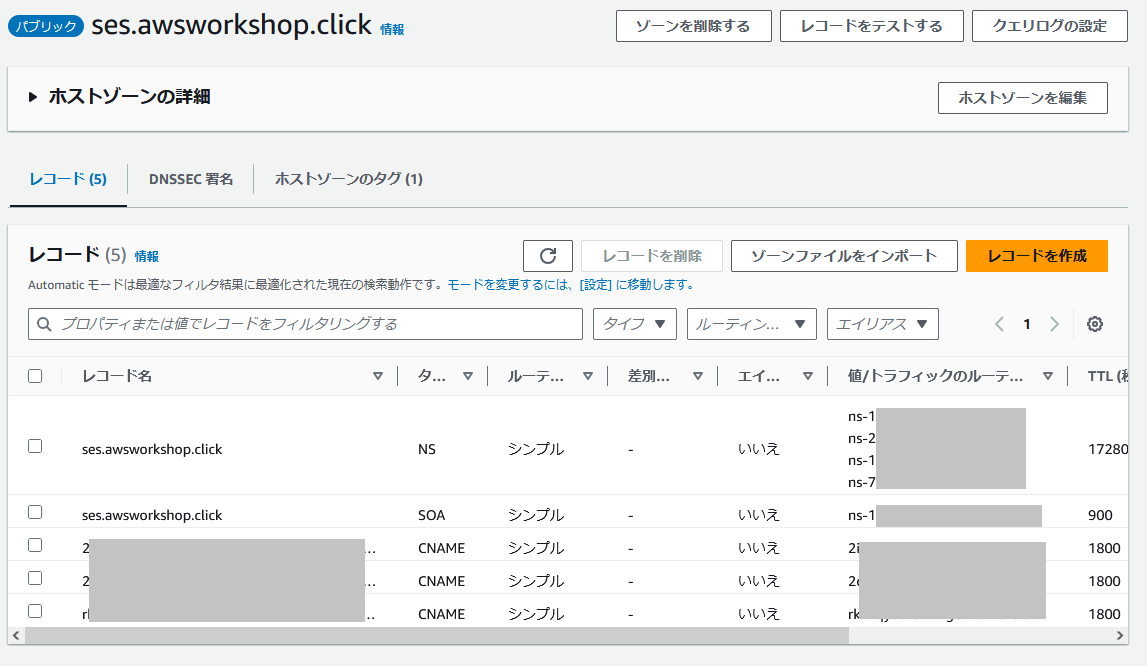The image size is (1147, 666).
Task: Click ses.awsworkshop.click name in SOA row
Action: pos(151,515)
